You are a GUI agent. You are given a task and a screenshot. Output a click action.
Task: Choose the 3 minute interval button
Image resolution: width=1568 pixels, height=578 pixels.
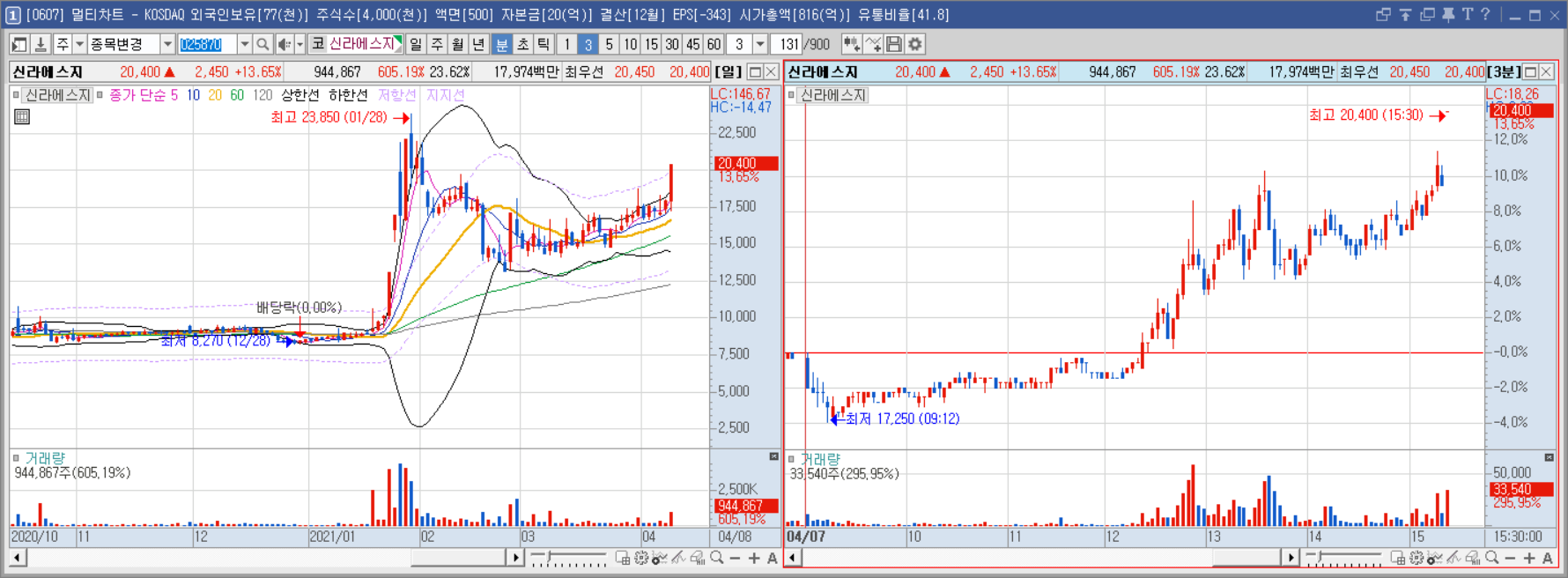(588, 44)
